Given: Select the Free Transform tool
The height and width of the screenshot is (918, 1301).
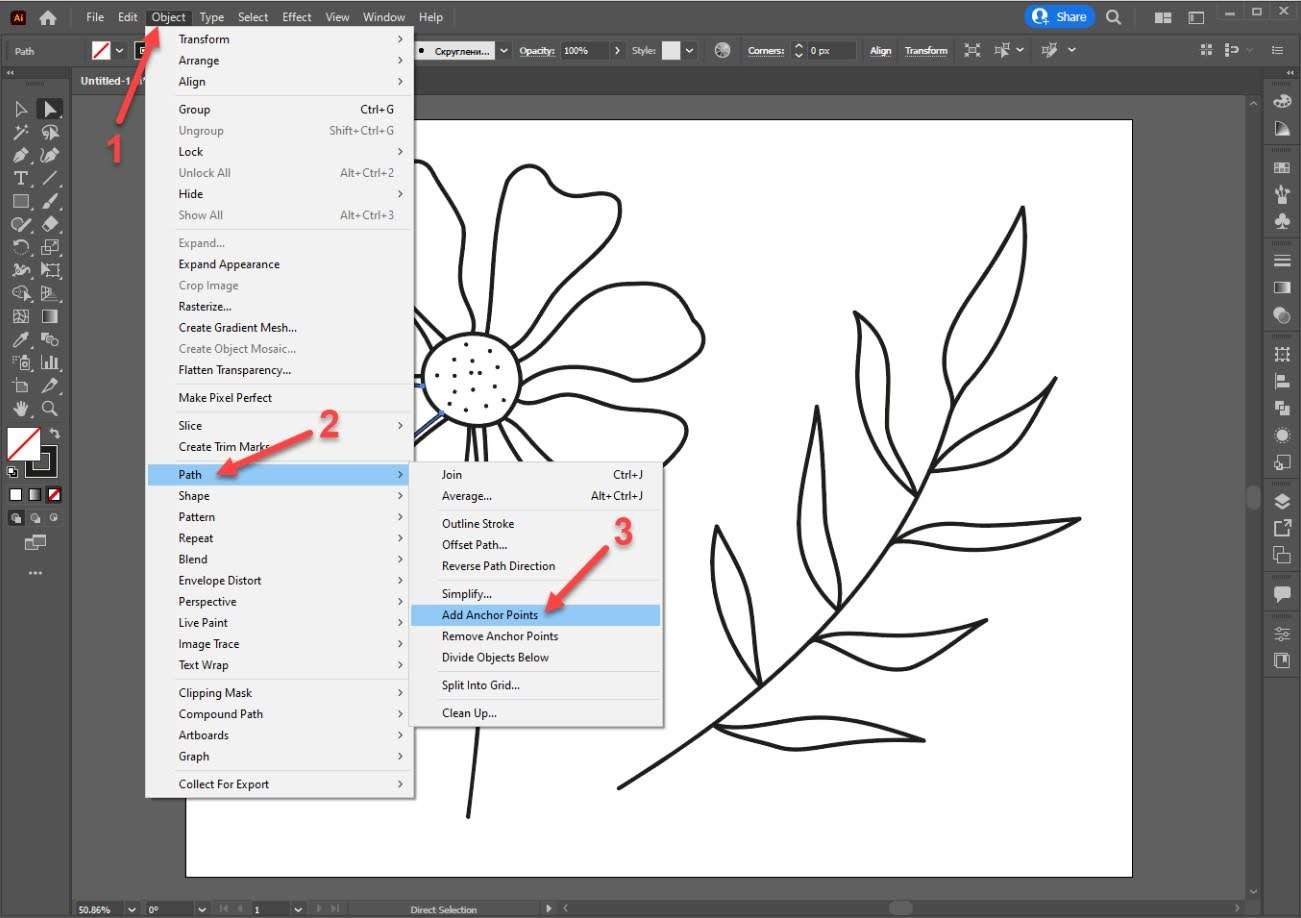Looking at the screenshot, I should 49,270.
